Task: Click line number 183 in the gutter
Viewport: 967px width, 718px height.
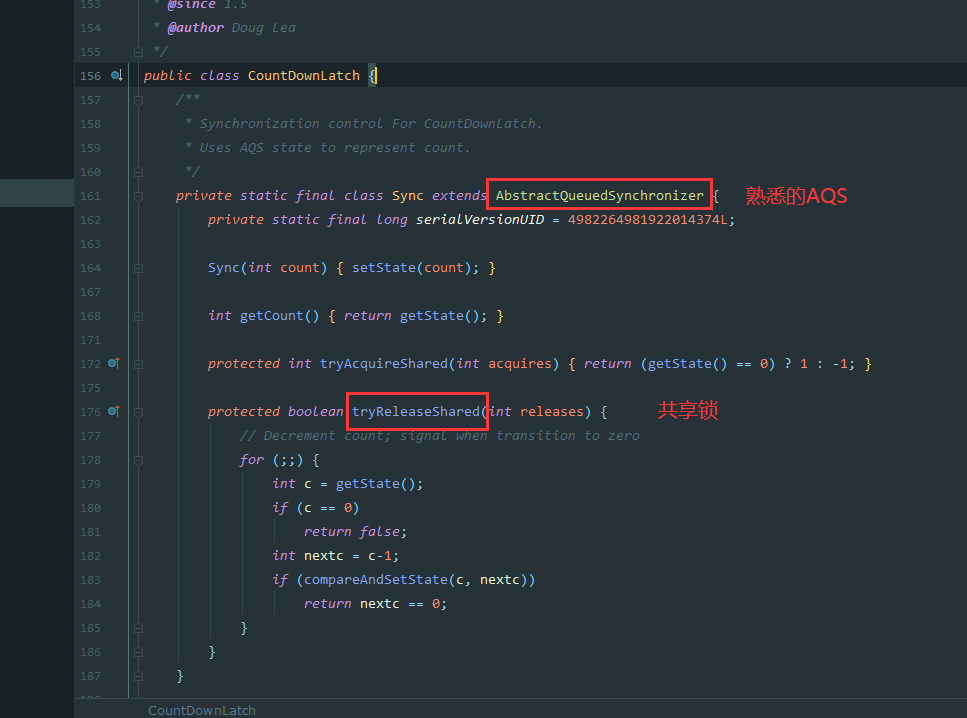Action: (x=90, y=580)
